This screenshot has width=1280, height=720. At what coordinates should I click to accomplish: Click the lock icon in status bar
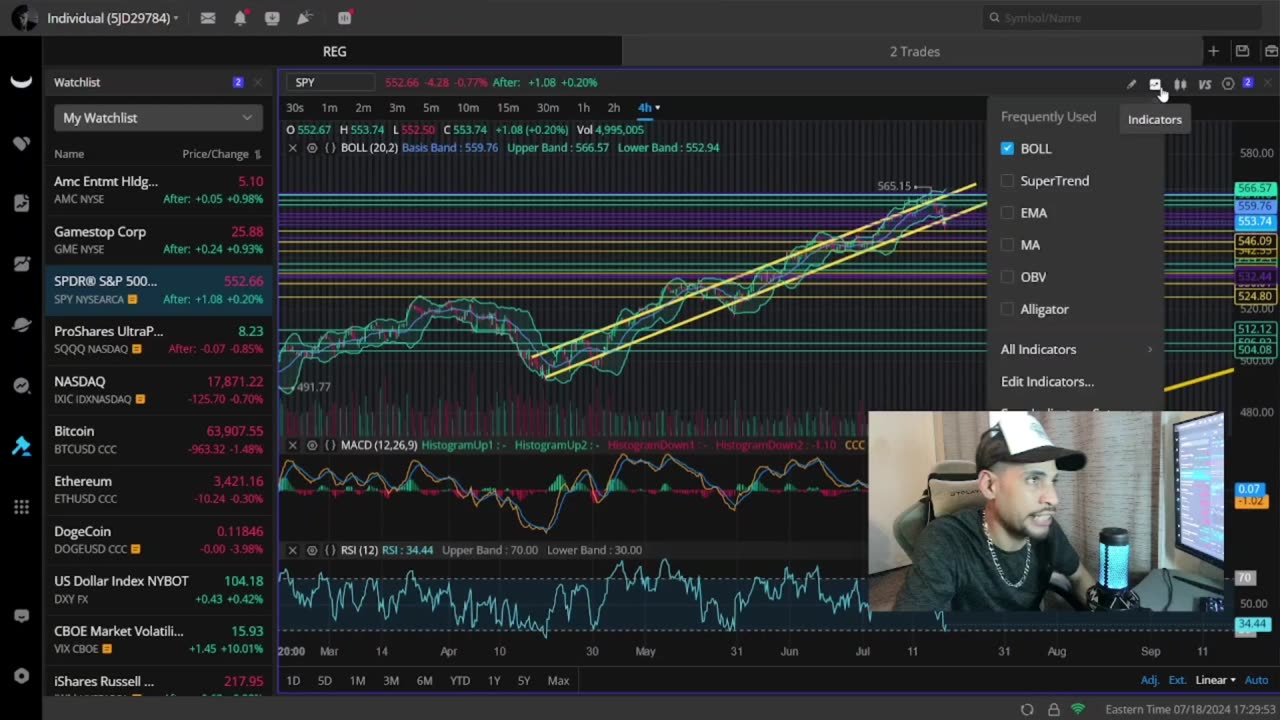1053,709
